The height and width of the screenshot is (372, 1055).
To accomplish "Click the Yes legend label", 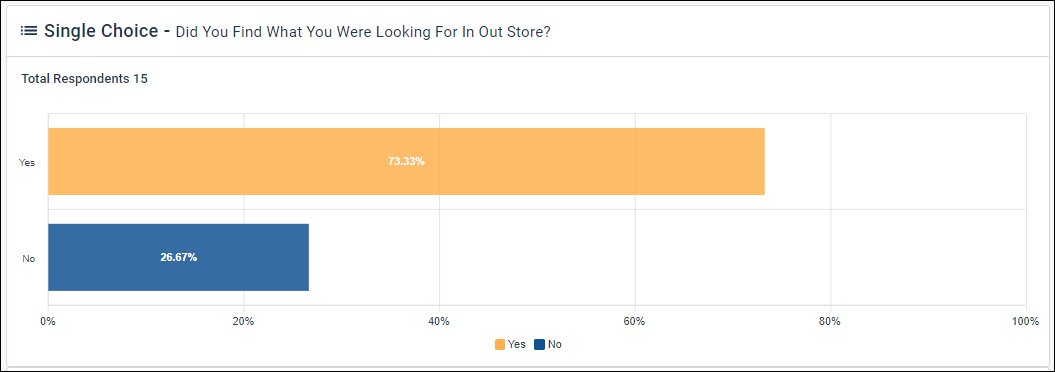I will (x=517, y=344).
